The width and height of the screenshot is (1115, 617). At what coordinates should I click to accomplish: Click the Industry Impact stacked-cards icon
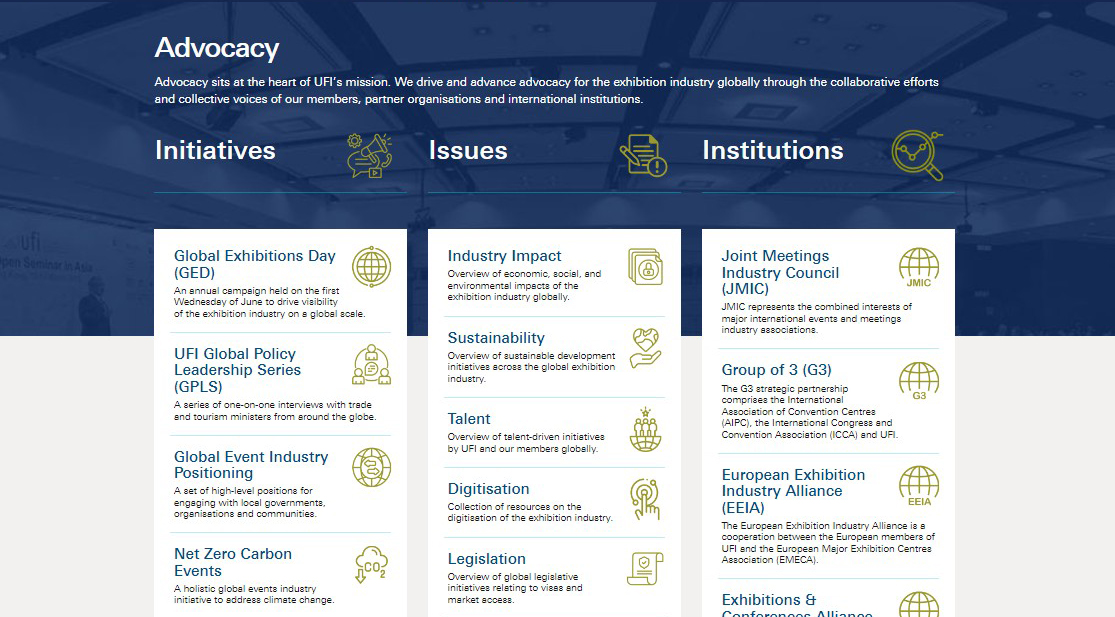645,267
